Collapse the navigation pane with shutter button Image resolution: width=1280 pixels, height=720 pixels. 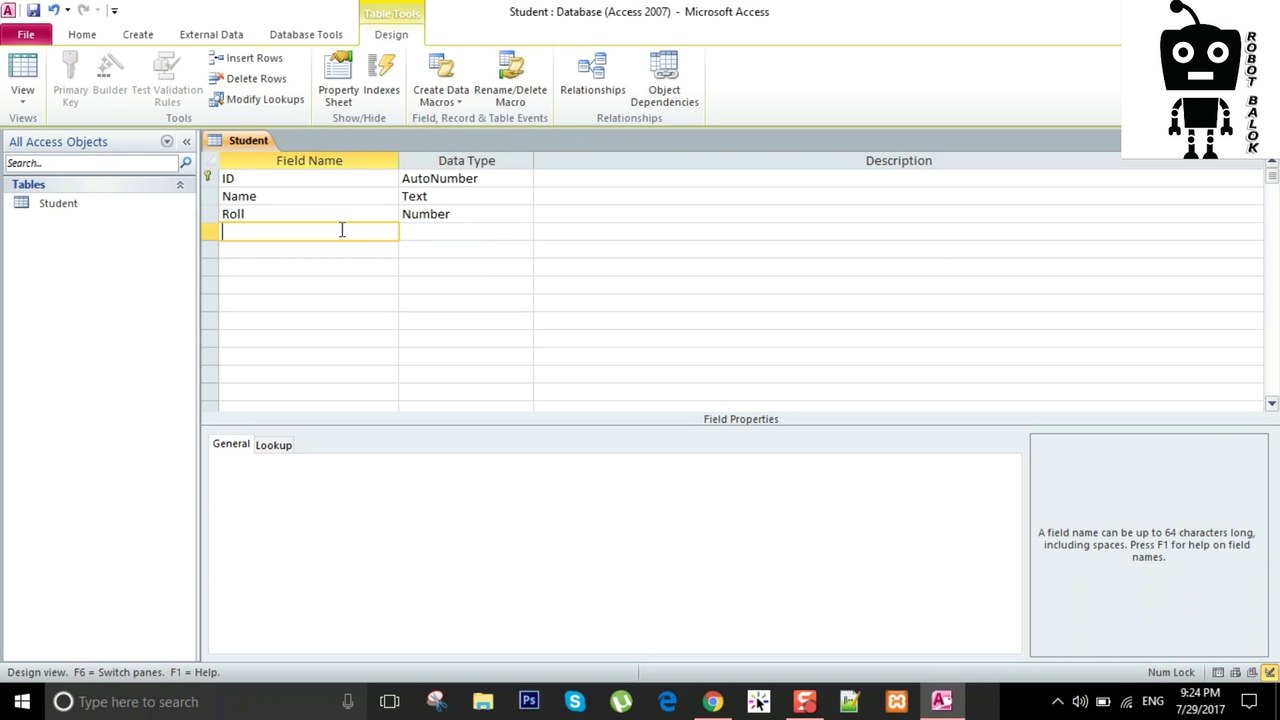pyautogui.click(x=186, y=142)
